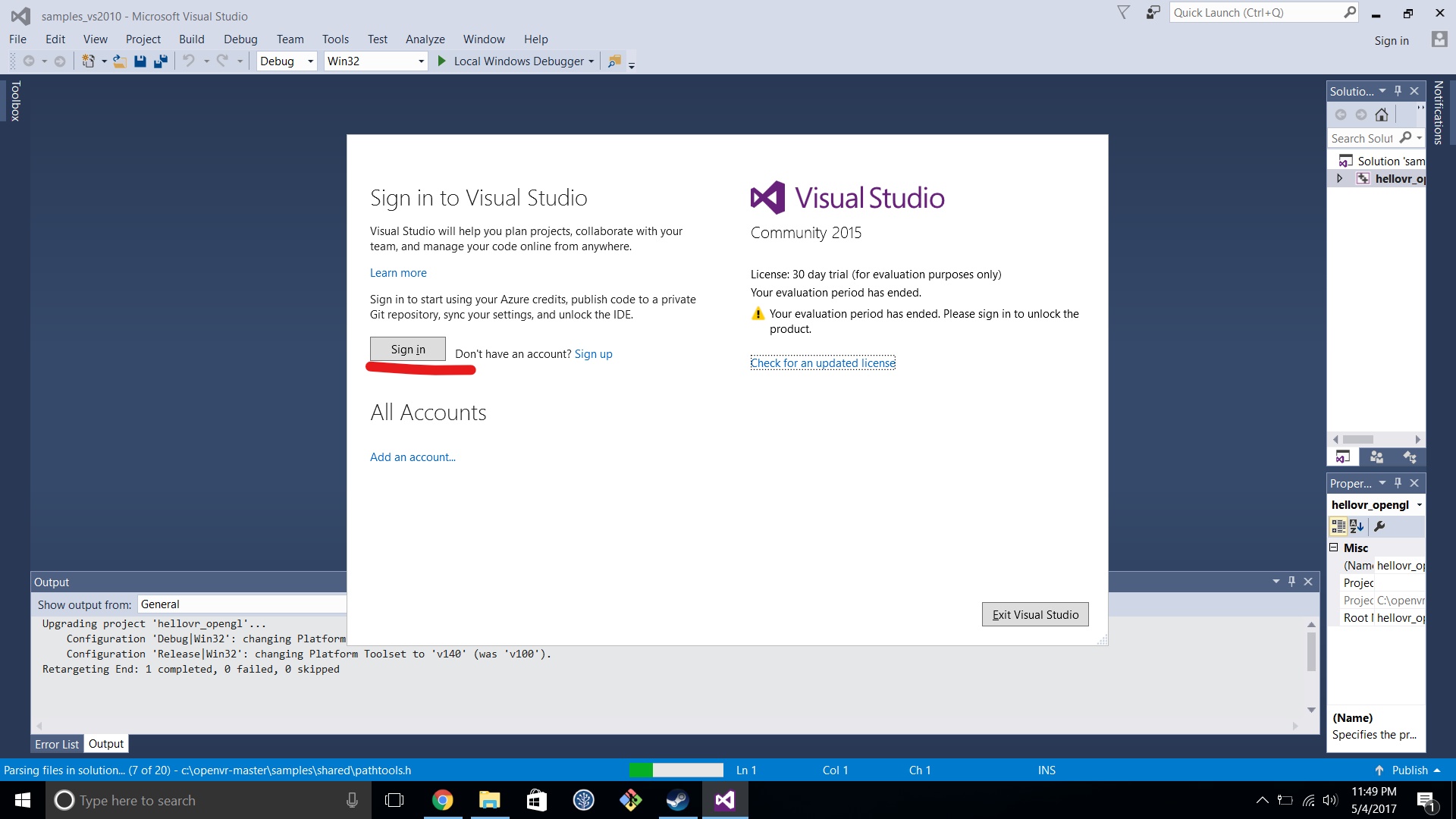Open the Debug configuration dropdown
Image resolution: width=1456 pixels, height=819 pixels.
tap(310, 61)
